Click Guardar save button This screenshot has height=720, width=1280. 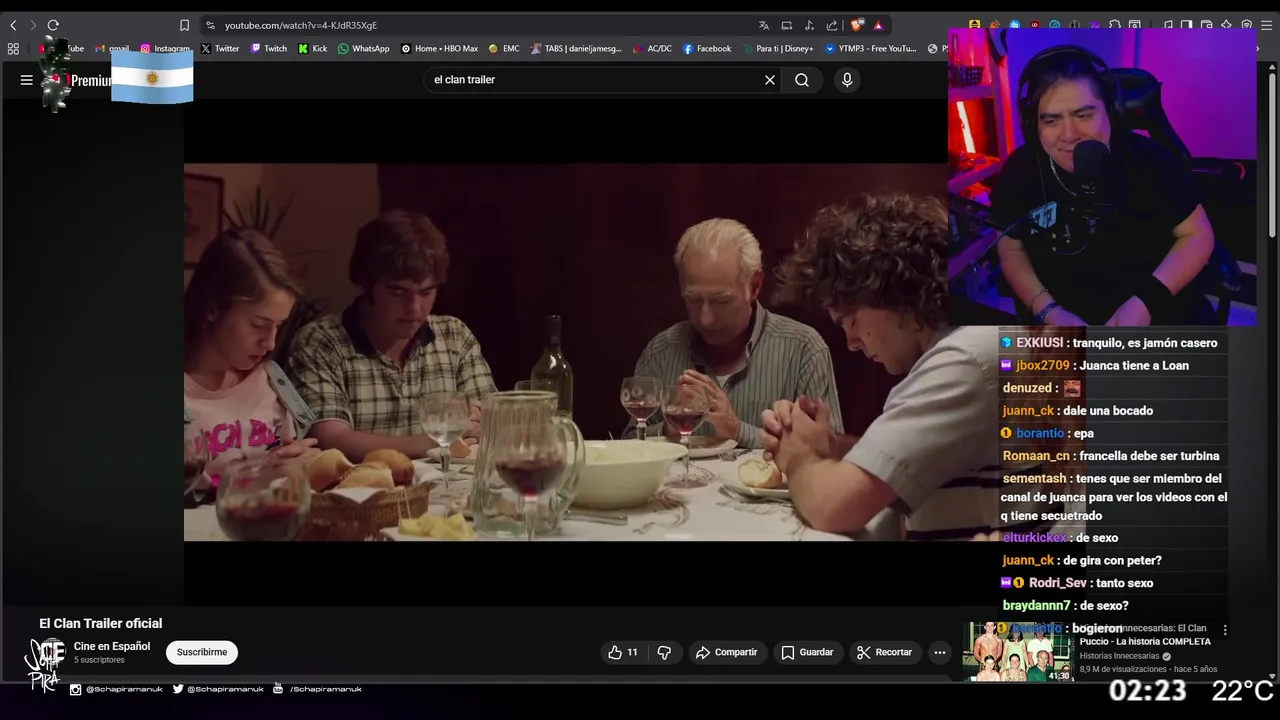(x=806, y=652)
